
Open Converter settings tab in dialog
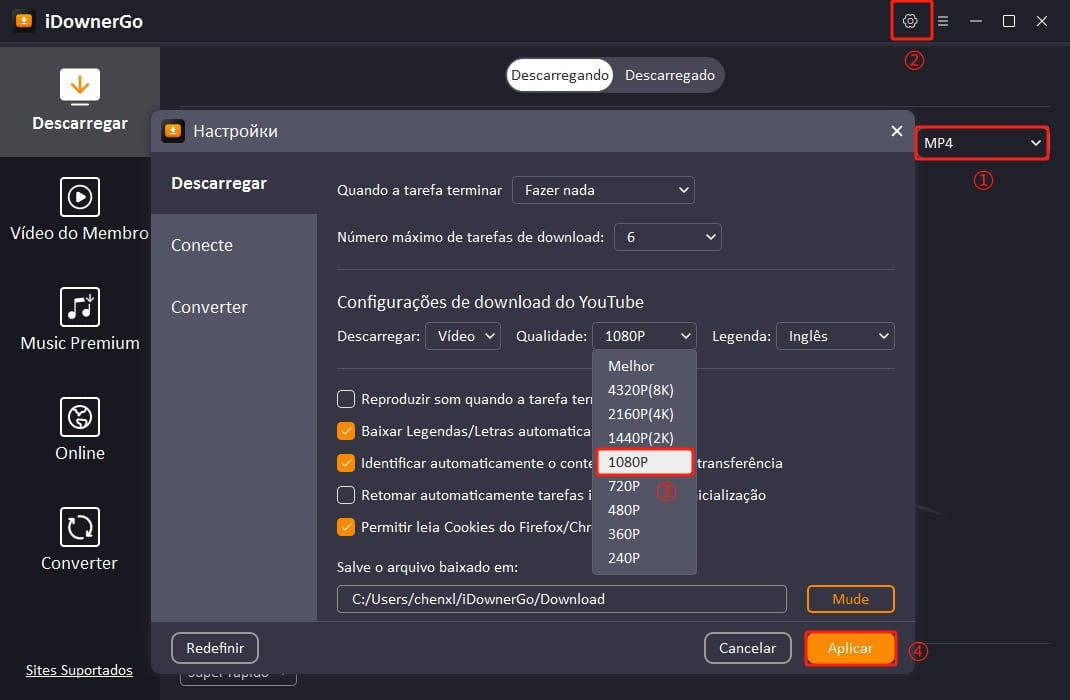[x=234, y=307]
